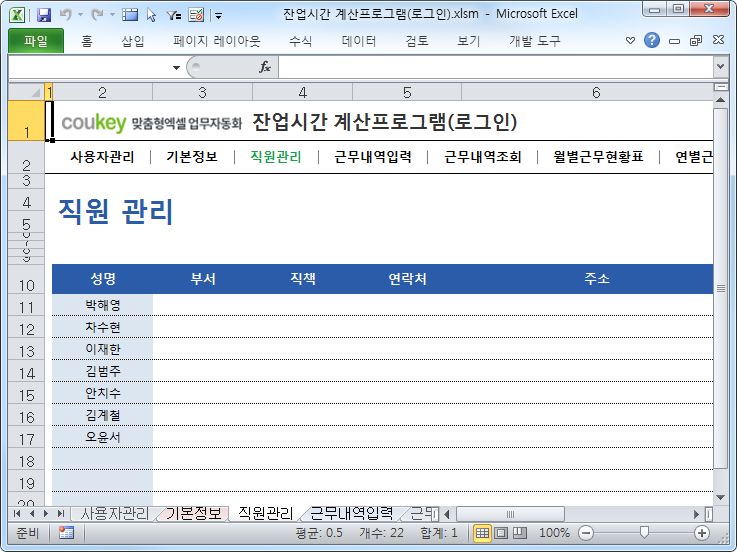Click the filter funnel icon in quick access toolbar
Image resolution: width=737 pixels, height=552 pixels.
[173, 16]
